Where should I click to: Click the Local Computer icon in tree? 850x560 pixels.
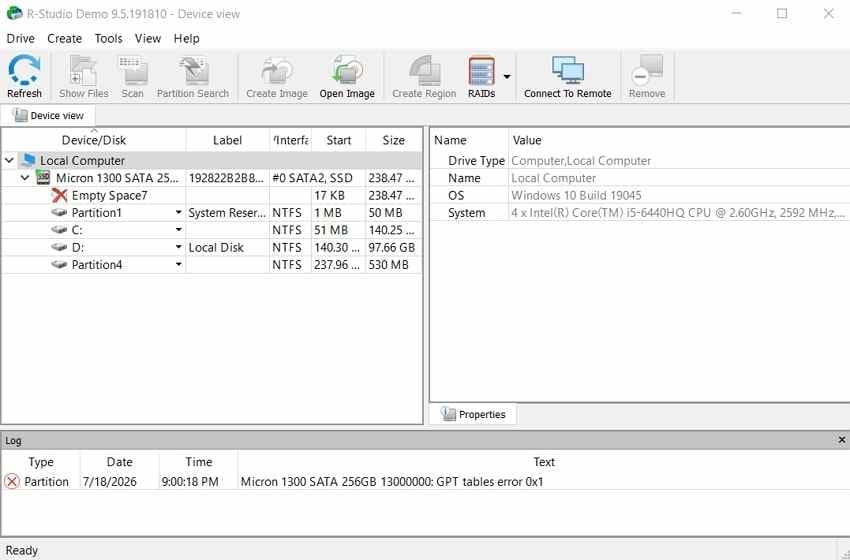coord(28,160)
